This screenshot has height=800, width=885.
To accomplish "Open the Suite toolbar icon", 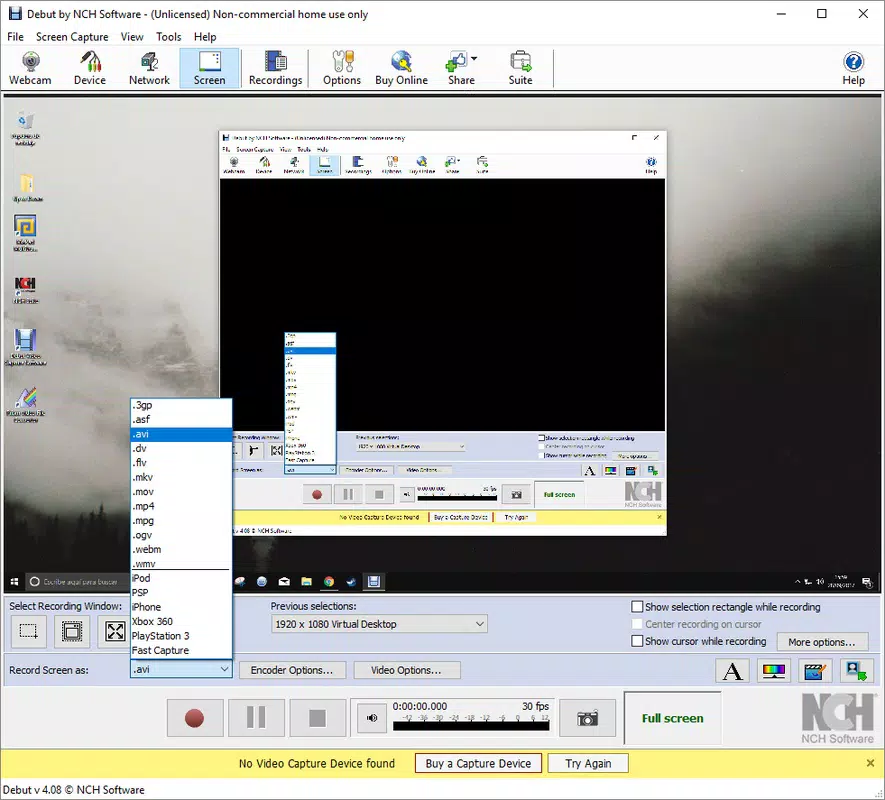I will point(520,68).
